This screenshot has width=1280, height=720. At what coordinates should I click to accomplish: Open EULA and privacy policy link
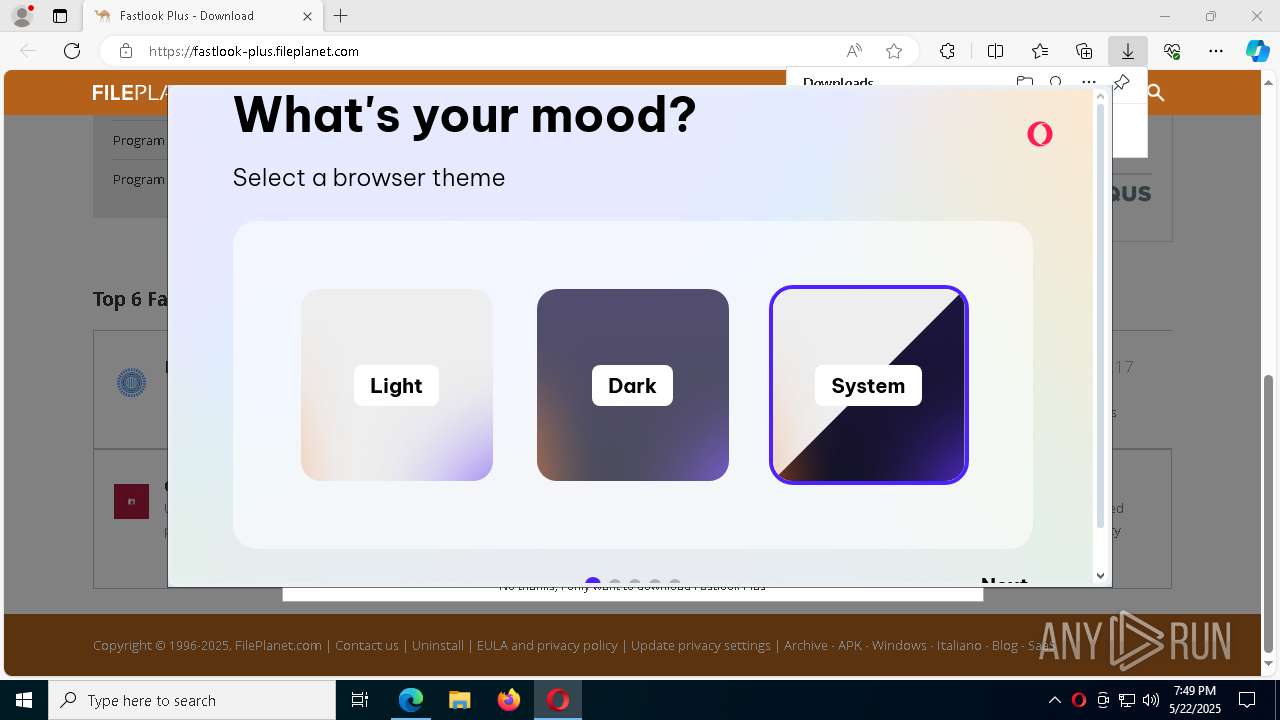pos(547,645)
